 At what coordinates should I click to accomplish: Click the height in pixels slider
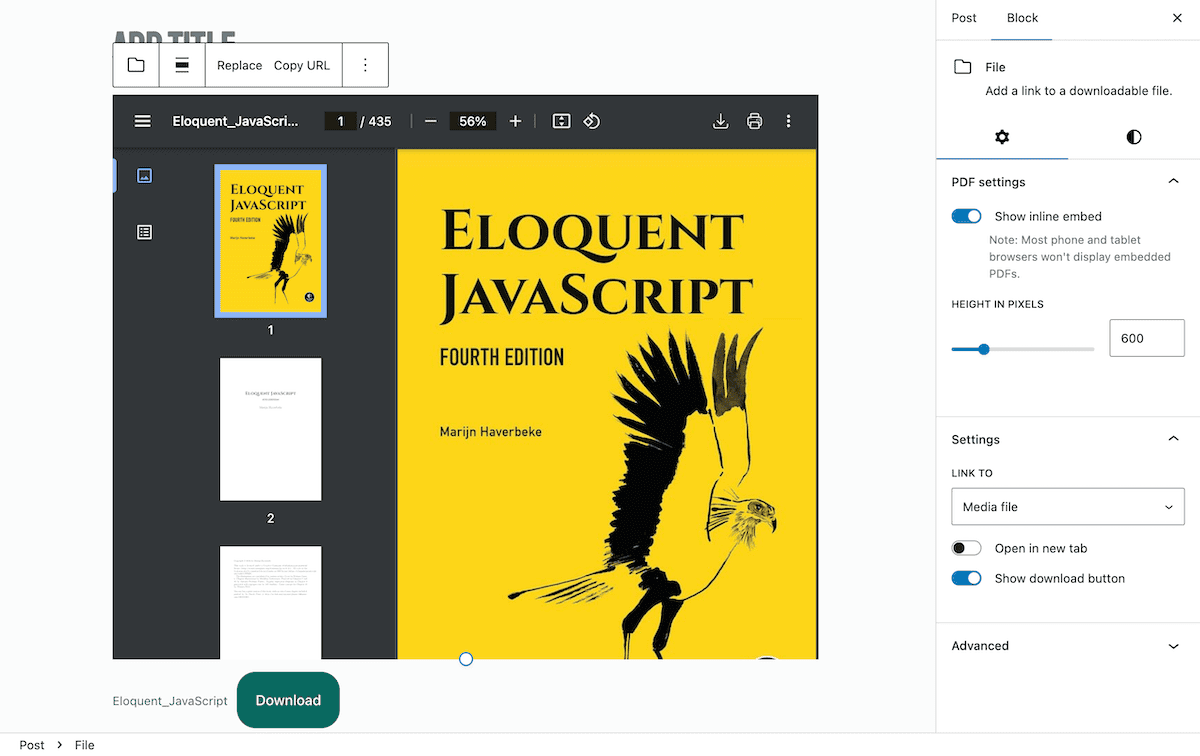tap(1023, 349)
